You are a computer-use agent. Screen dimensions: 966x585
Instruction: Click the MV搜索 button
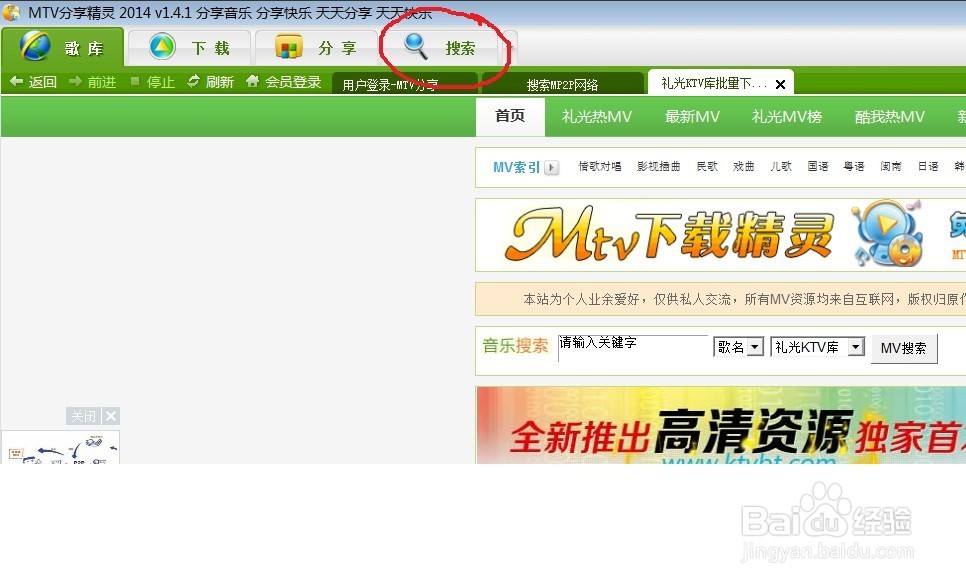pyautogui.click(x=904, y=349)
